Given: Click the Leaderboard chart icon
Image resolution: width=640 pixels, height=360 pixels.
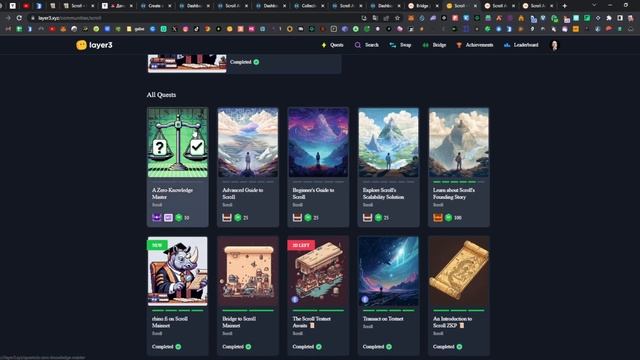Looking at the screenshot, I should [x=507, y=45].
